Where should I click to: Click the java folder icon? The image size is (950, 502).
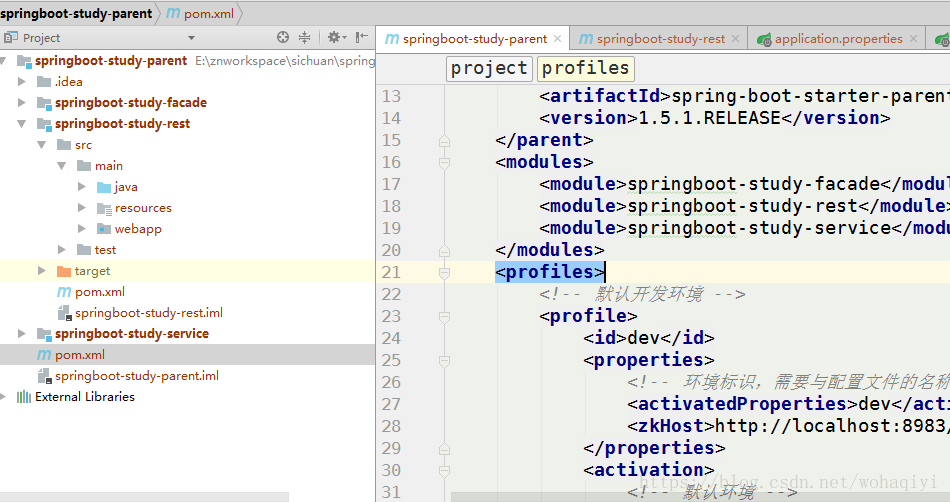click(x=104, y=187)
